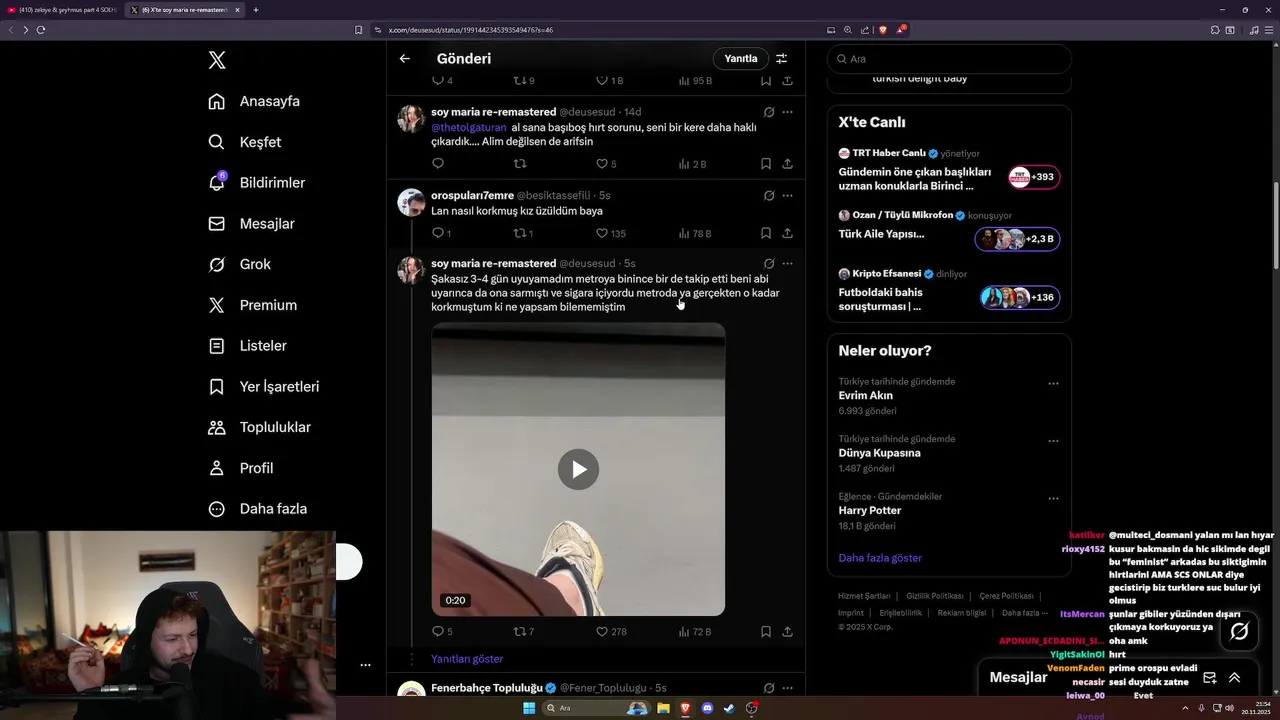Screen dimensions: 1280x720
Task: Play the 0:20 video
Action: (x=578, y=469)
